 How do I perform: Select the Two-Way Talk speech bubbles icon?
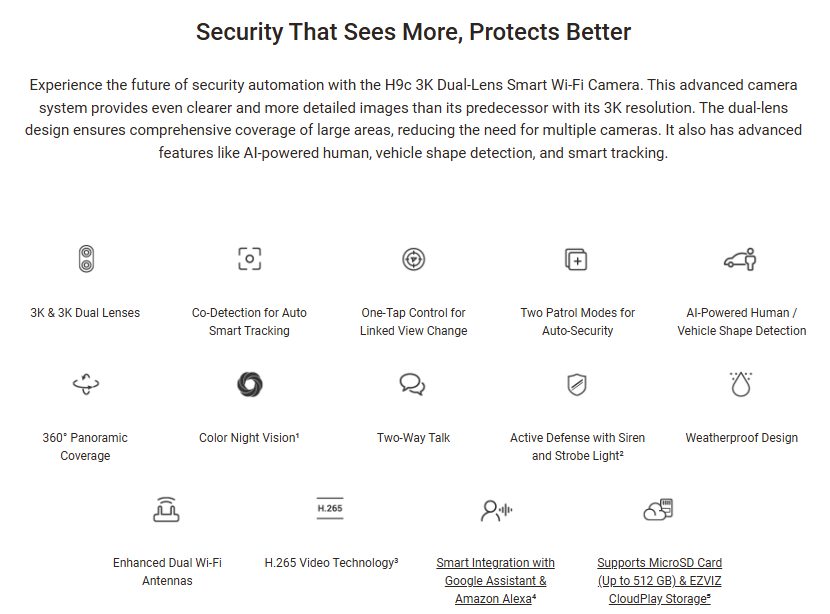[x=413, y=384]
